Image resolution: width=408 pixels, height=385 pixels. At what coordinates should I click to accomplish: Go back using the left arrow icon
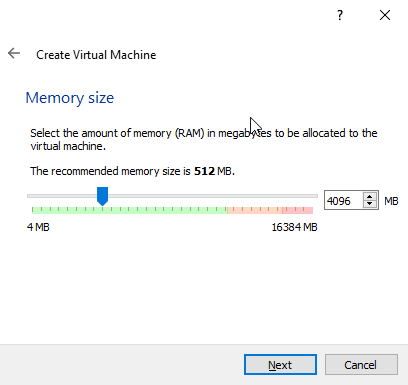(14, 53)
